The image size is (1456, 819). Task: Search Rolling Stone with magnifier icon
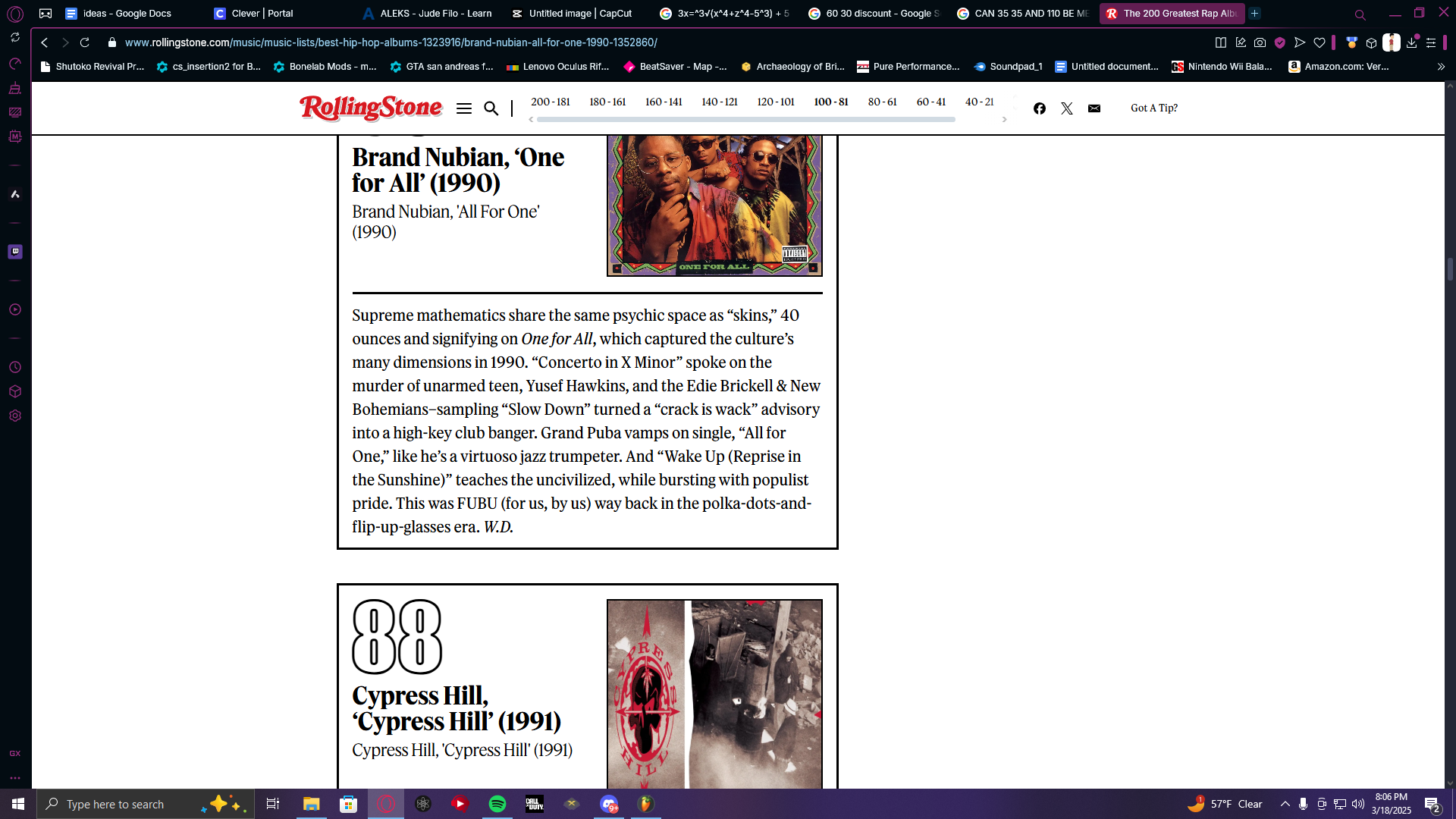(x=491, y=108)
